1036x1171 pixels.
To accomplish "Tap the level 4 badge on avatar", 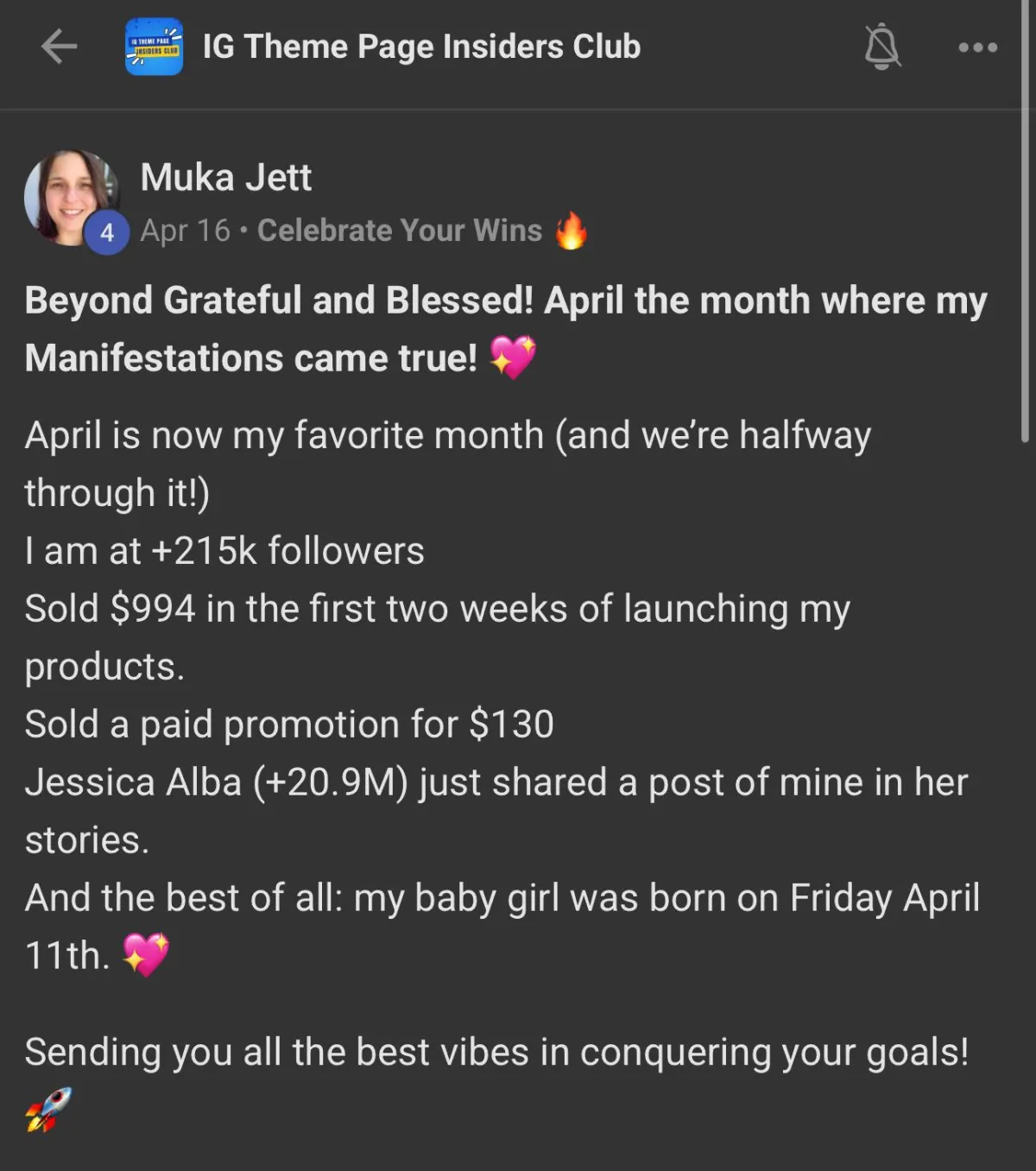I will coord(107,233).
